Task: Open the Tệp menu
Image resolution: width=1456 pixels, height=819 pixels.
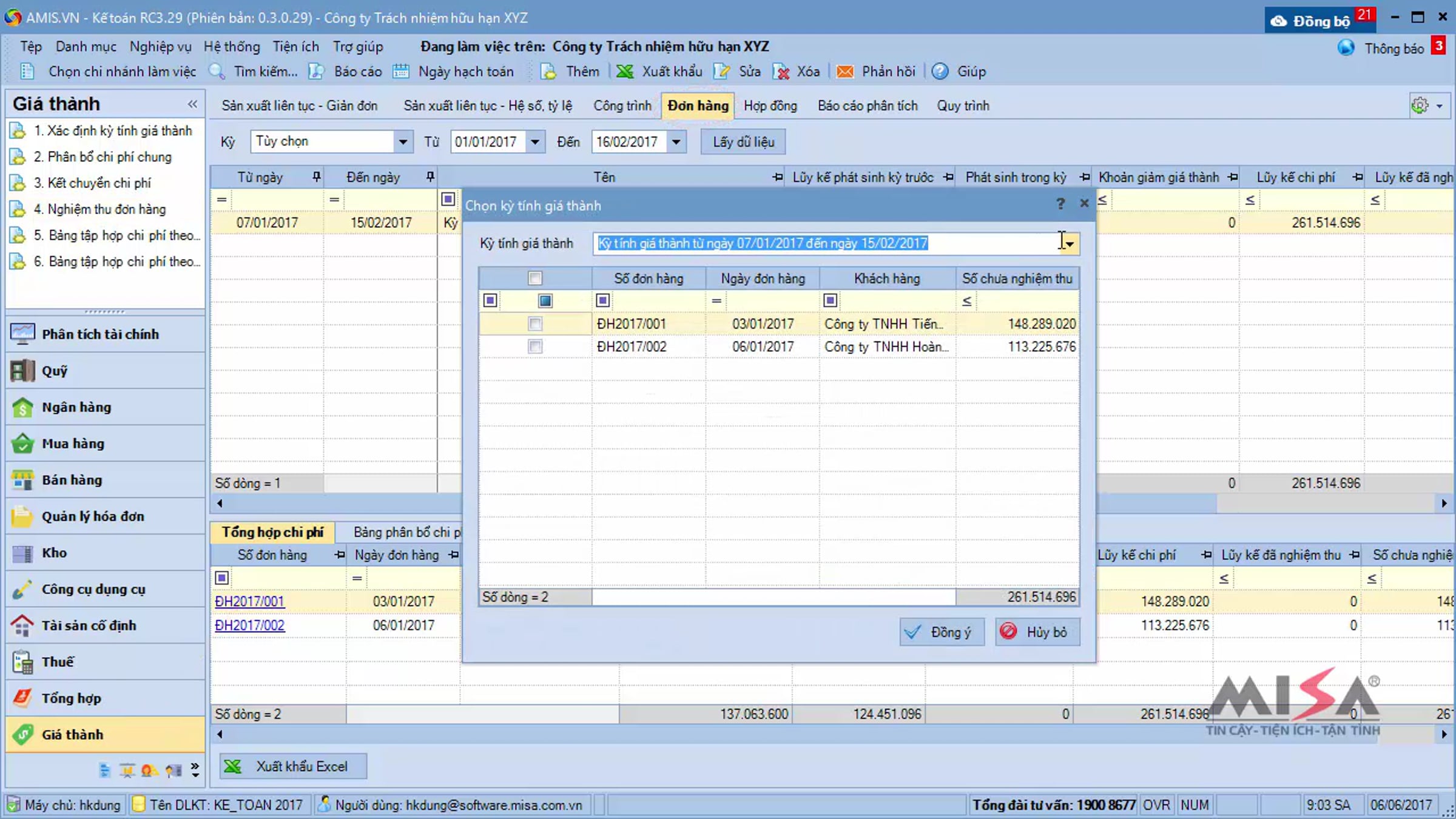Action: tap(31, 47)
